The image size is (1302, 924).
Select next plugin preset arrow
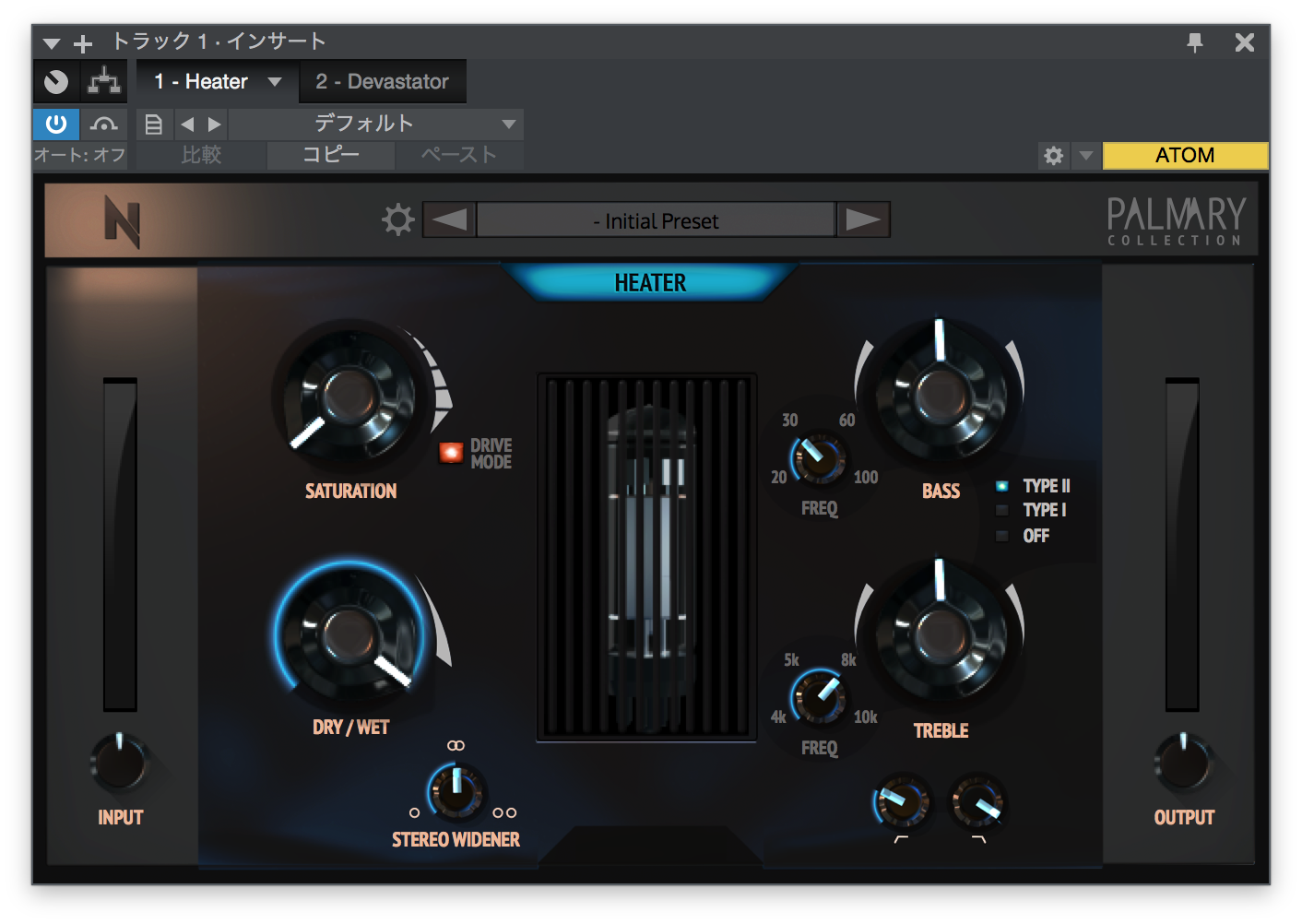[x=863, y=220]
